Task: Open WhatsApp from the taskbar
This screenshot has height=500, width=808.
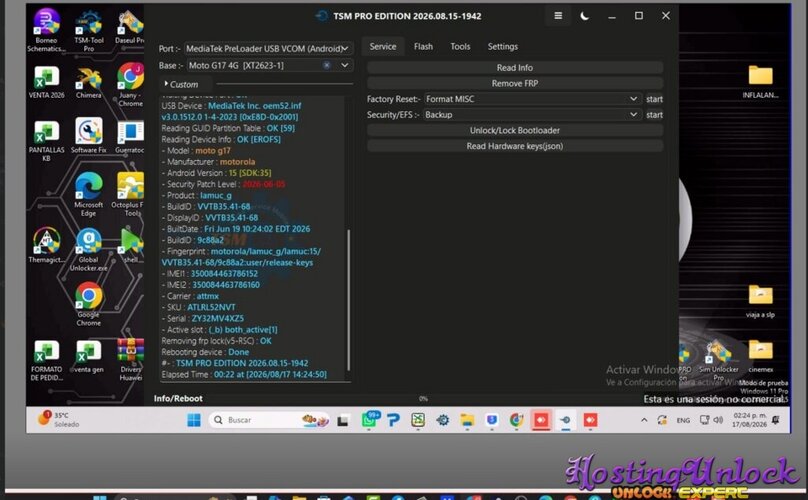Action: (x=369, y=420)
